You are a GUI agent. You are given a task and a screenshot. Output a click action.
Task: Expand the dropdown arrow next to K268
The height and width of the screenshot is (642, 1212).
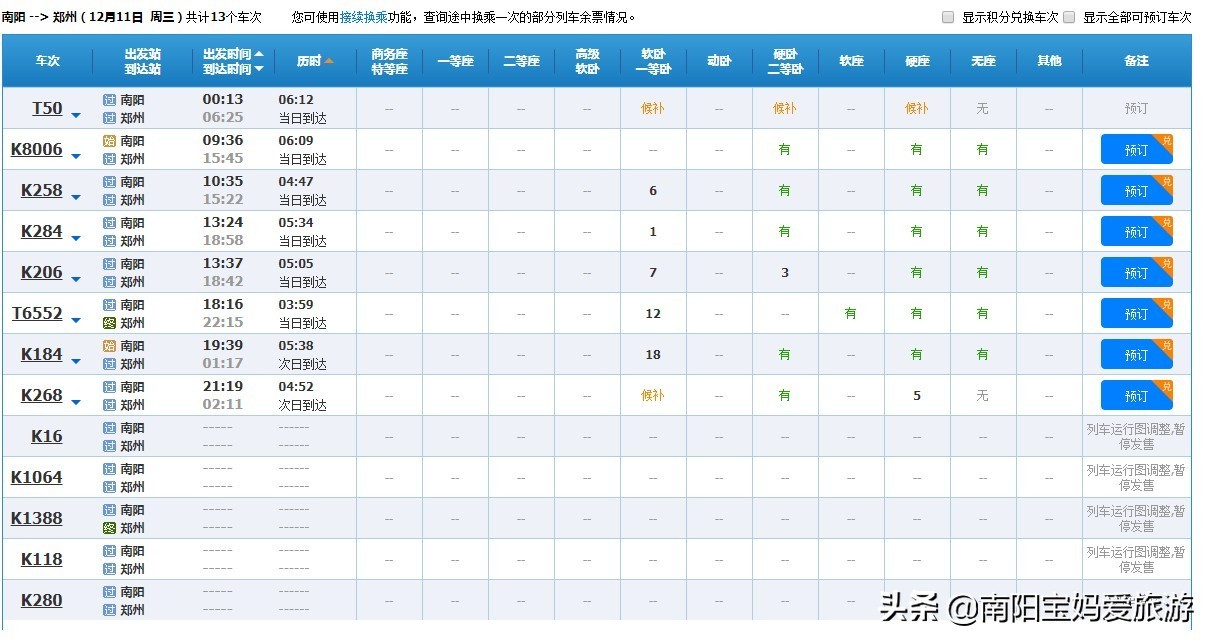pos(76,403)
